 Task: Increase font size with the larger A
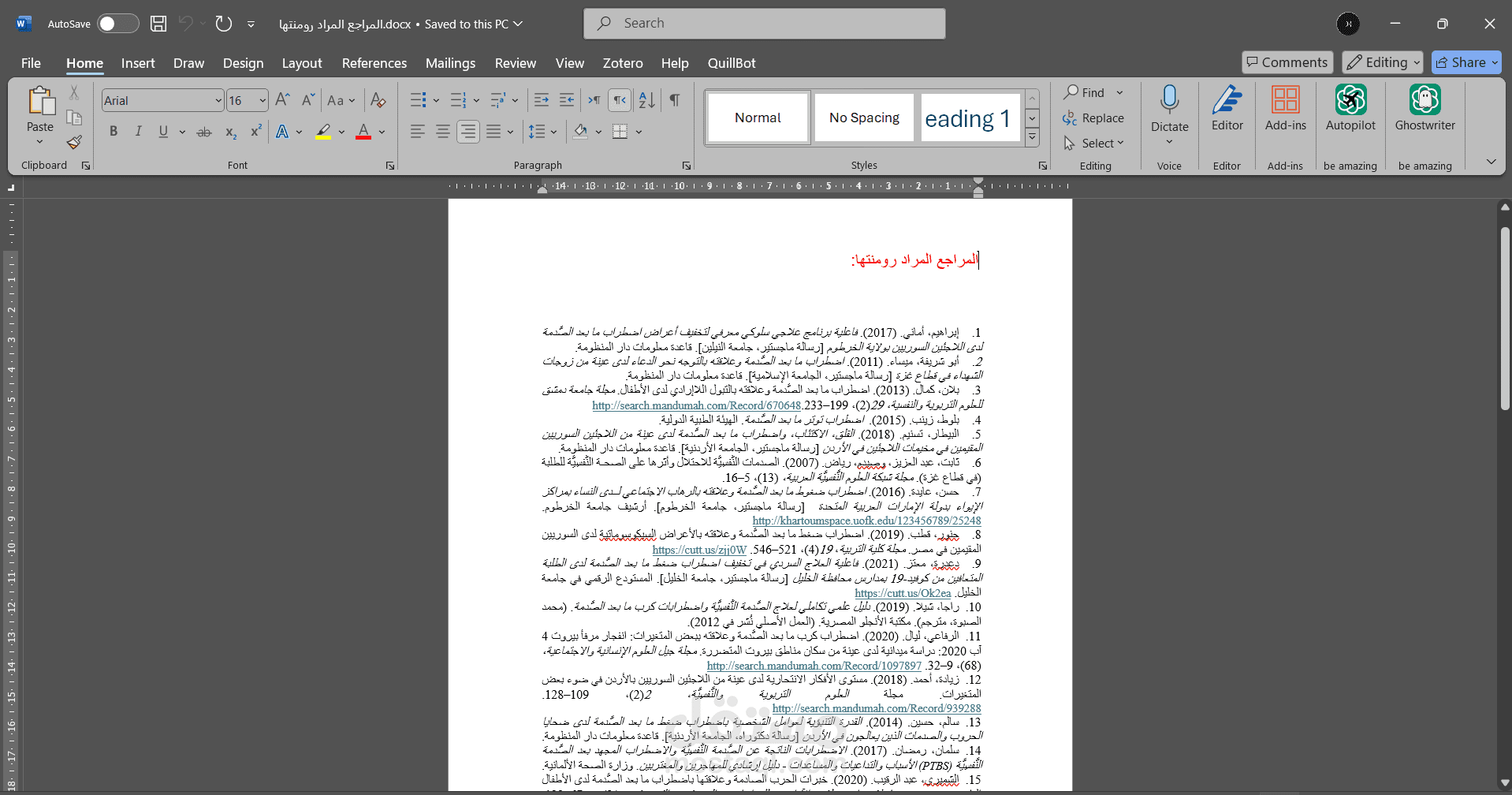pyautogui.click(x=282, y=100)
